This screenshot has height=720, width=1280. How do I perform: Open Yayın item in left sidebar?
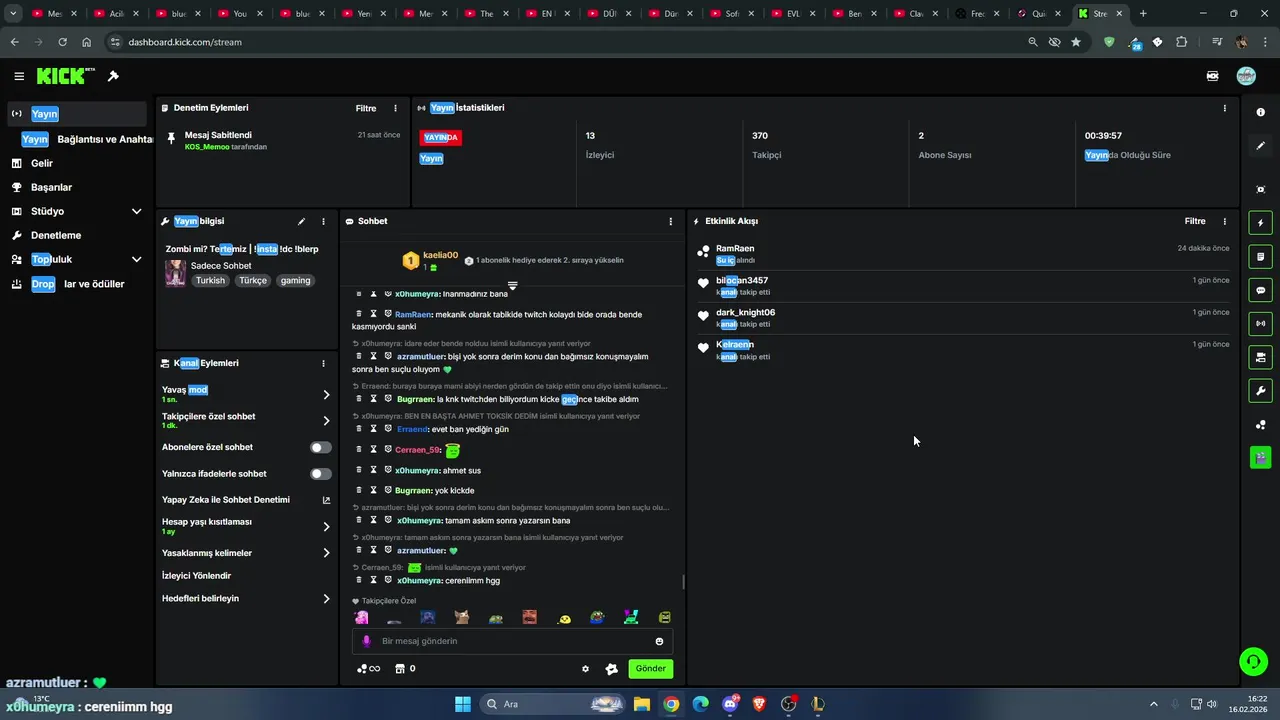(77, 114)
